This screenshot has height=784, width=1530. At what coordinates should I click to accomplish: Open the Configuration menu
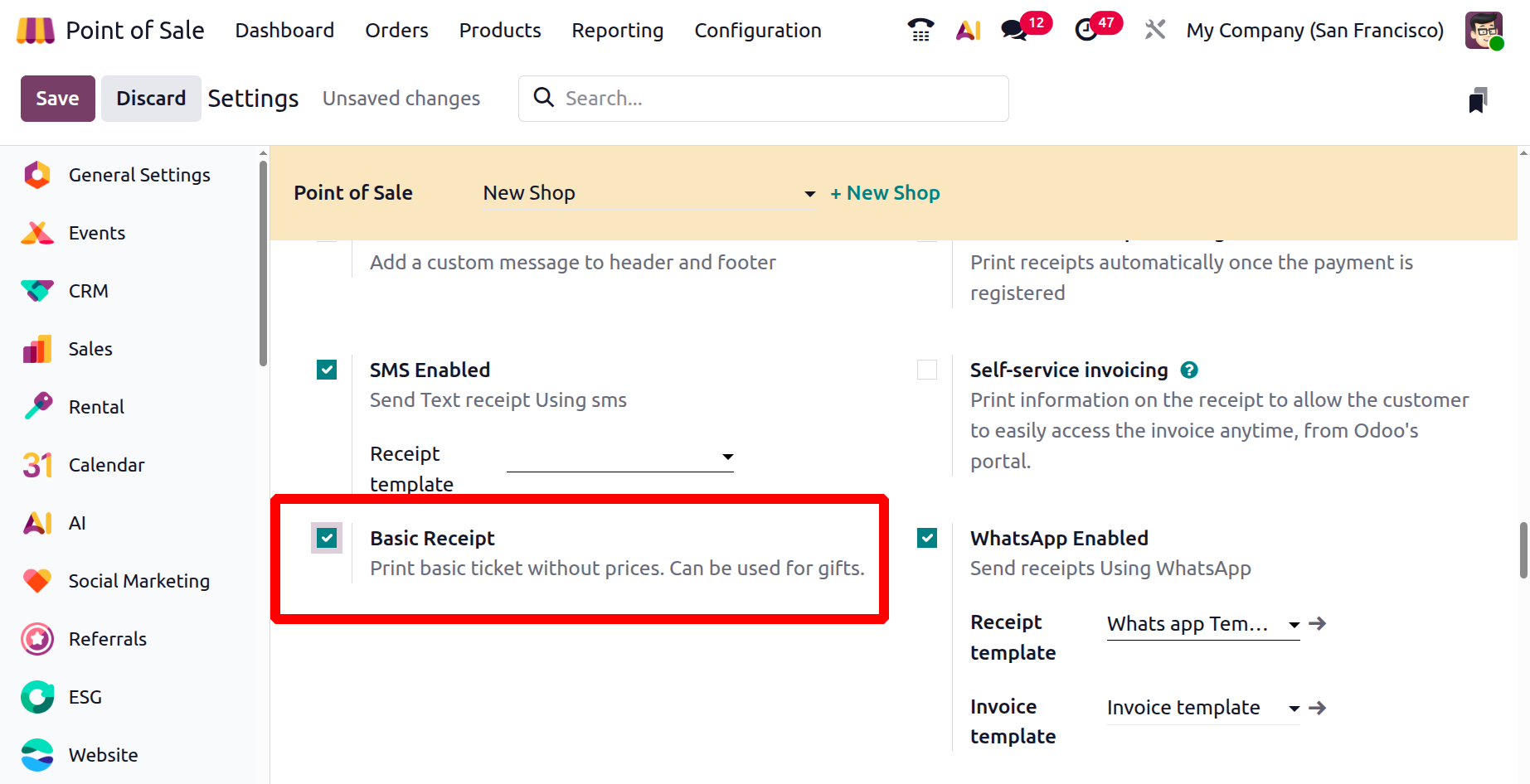757,31
